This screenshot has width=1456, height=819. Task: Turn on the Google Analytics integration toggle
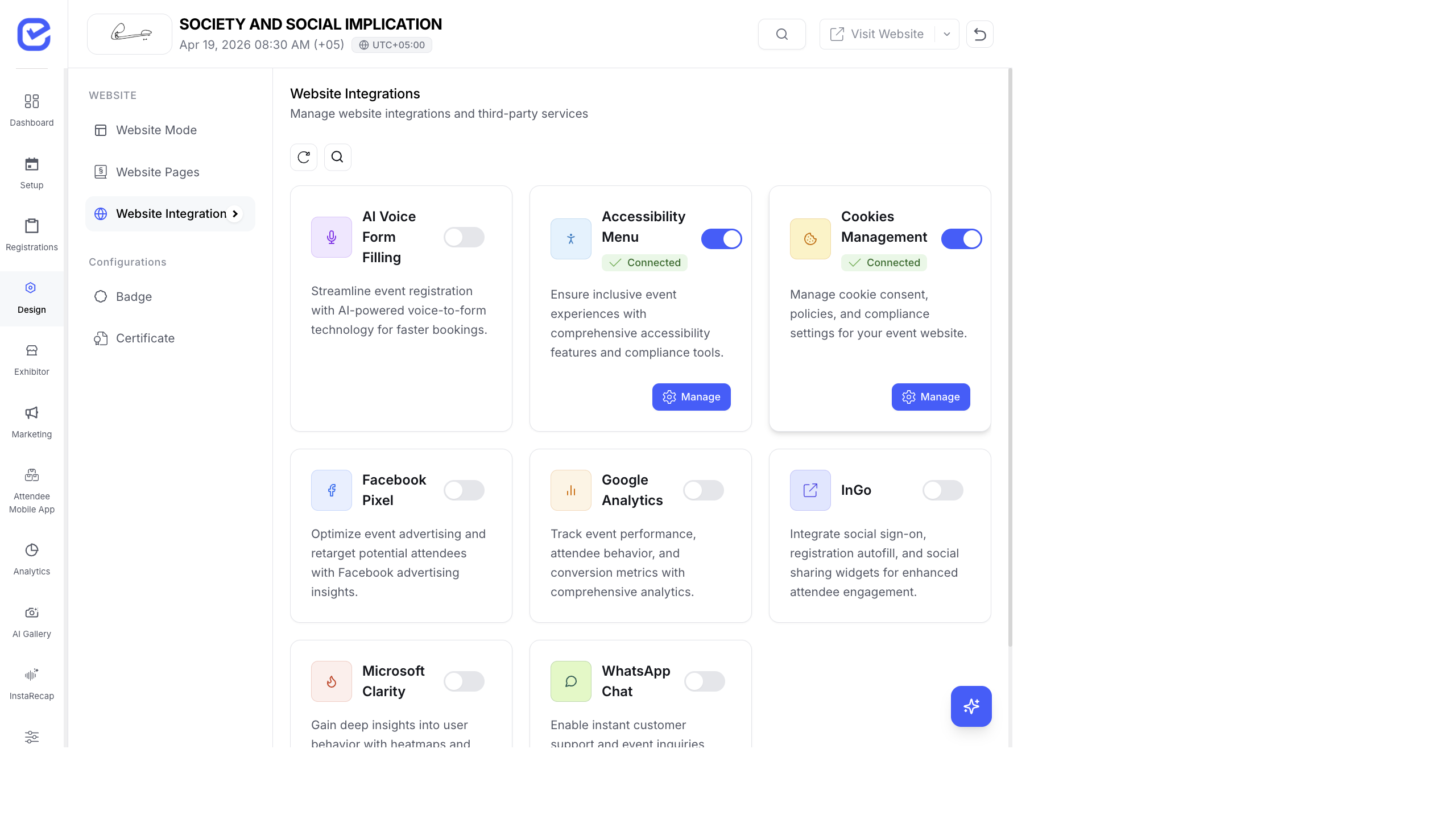click(704, 490)
